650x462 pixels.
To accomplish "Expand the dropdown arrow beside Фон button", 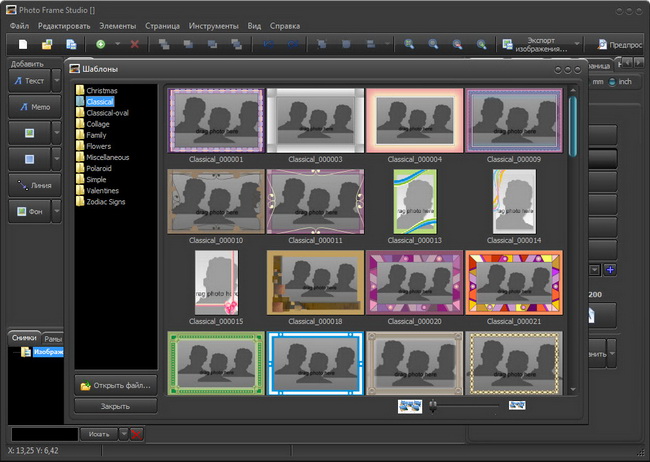I will coord(57,211).
